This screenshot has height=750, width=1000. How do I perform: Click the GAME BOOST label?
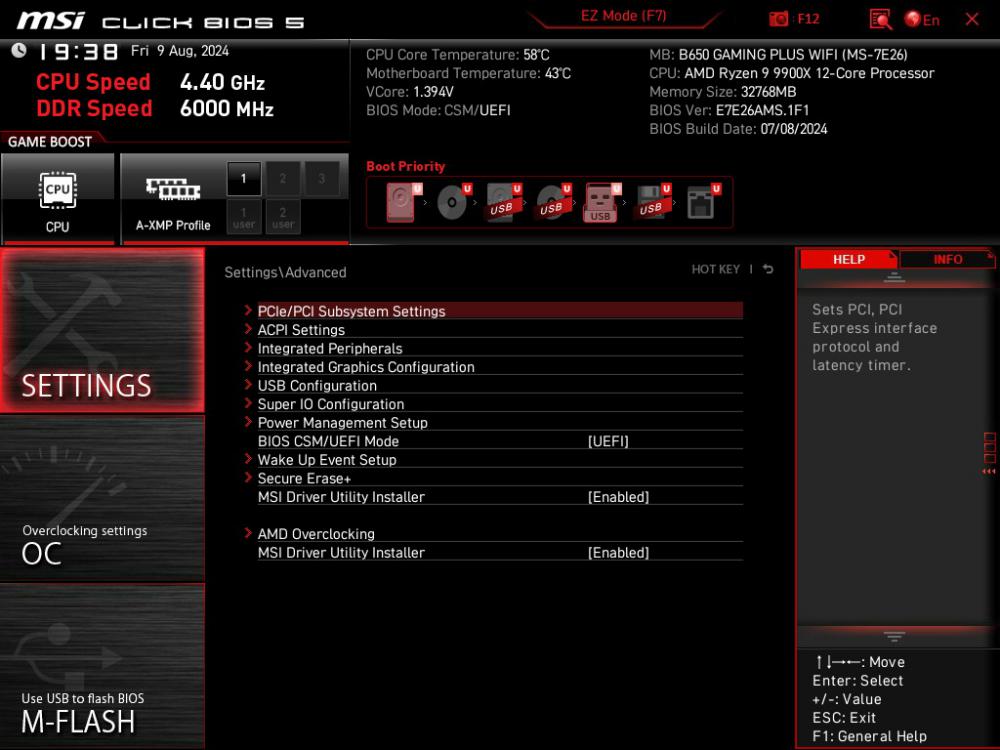coord(50,142)
